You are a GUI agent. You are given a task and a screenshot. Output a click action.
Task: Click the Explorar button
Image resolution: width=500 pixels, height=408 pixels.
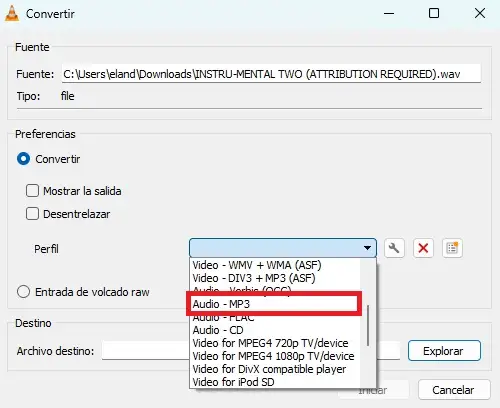(444, 351)
